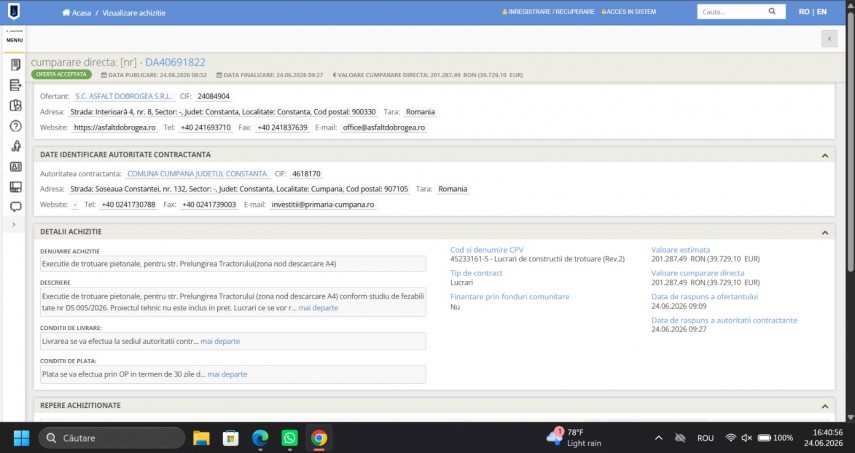Click the battery 100% tray icon
The width and height of the screenshot is (855, 453).
(775, 438)
